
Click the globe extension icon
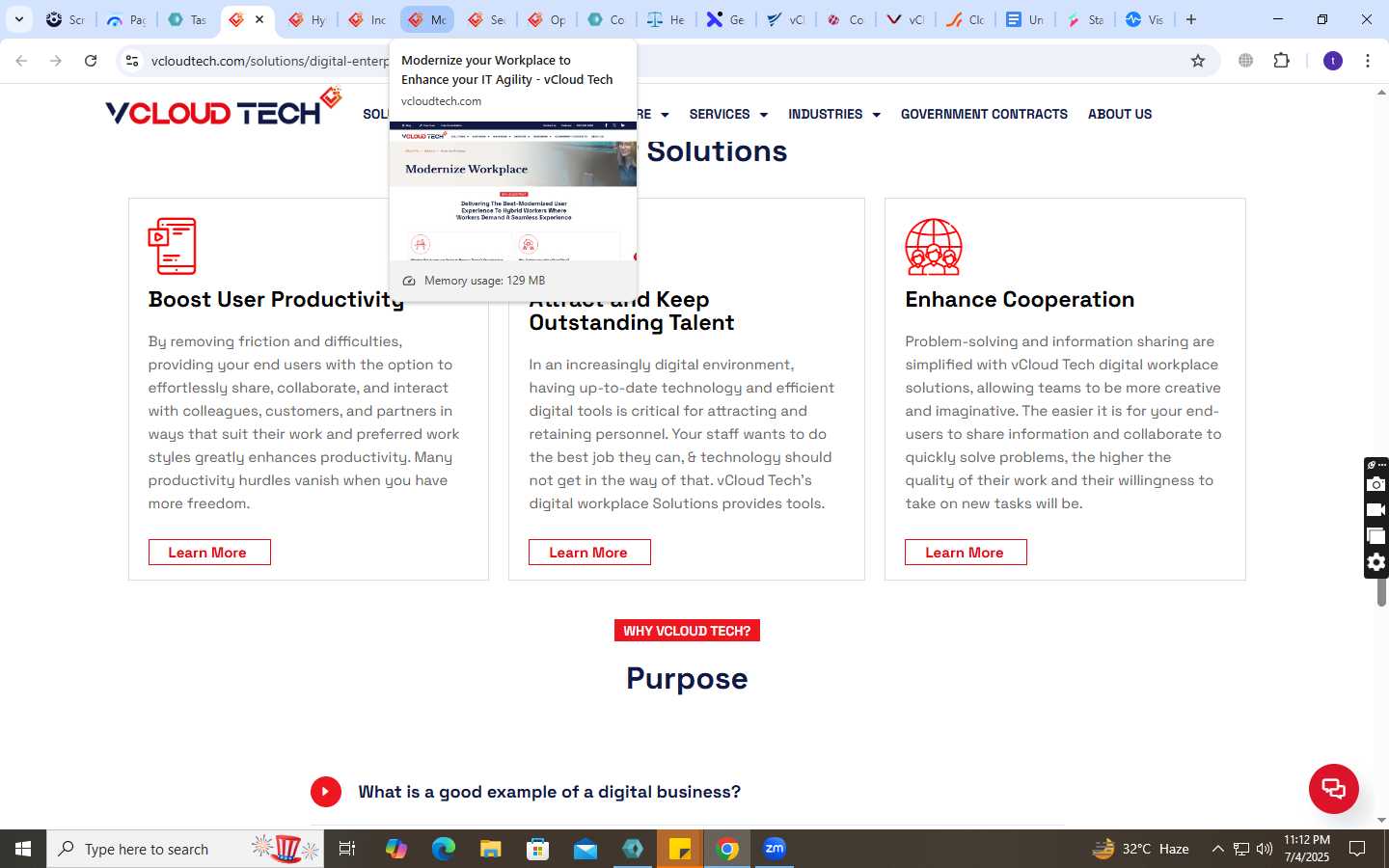1246,61
